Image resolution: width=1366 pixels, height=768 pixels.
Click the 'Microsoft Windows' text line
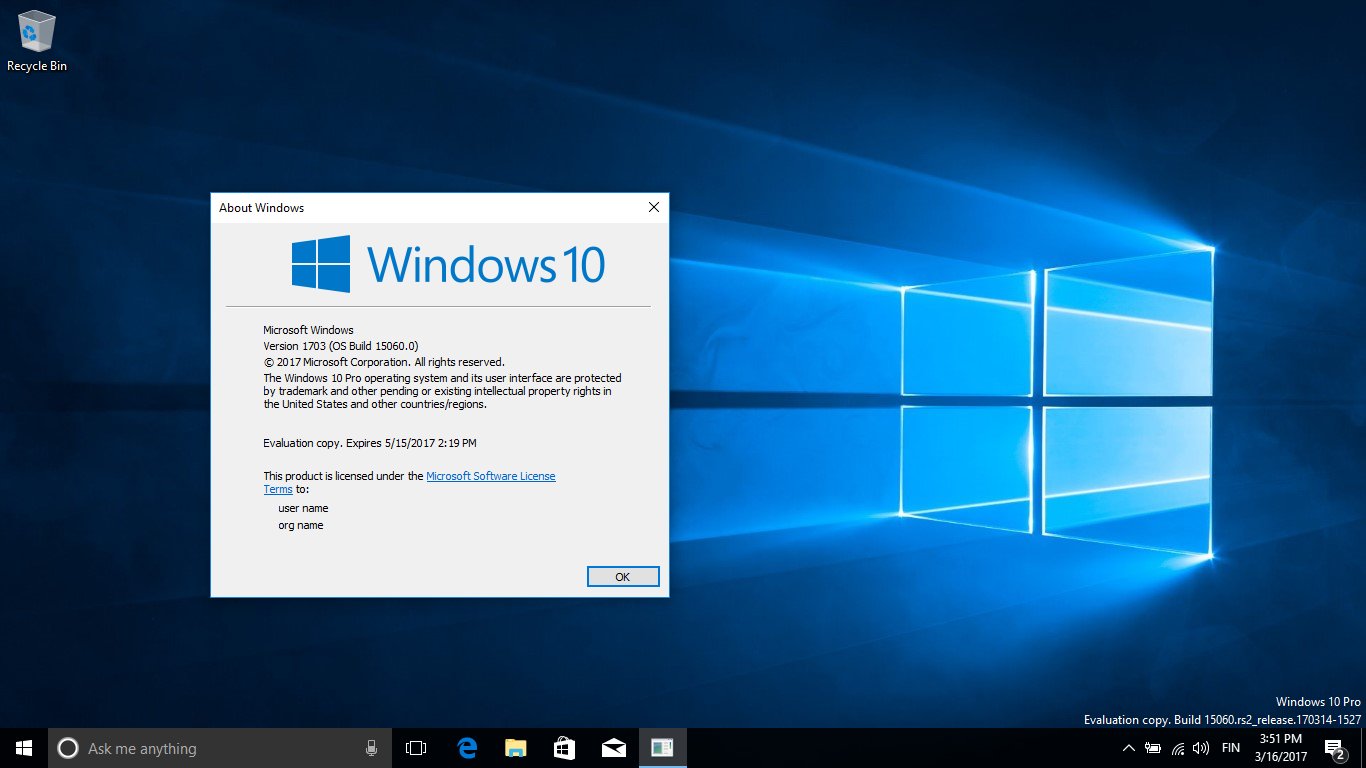click(x=308, y=330)
